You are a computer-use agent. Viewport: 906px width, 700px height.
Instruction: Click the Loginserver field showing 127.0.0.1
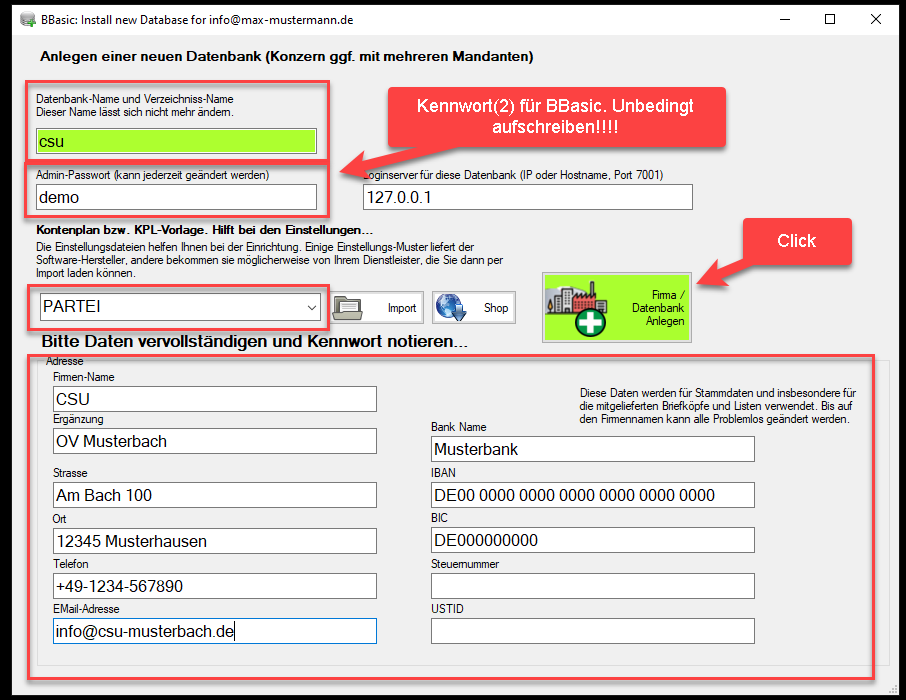528,197
